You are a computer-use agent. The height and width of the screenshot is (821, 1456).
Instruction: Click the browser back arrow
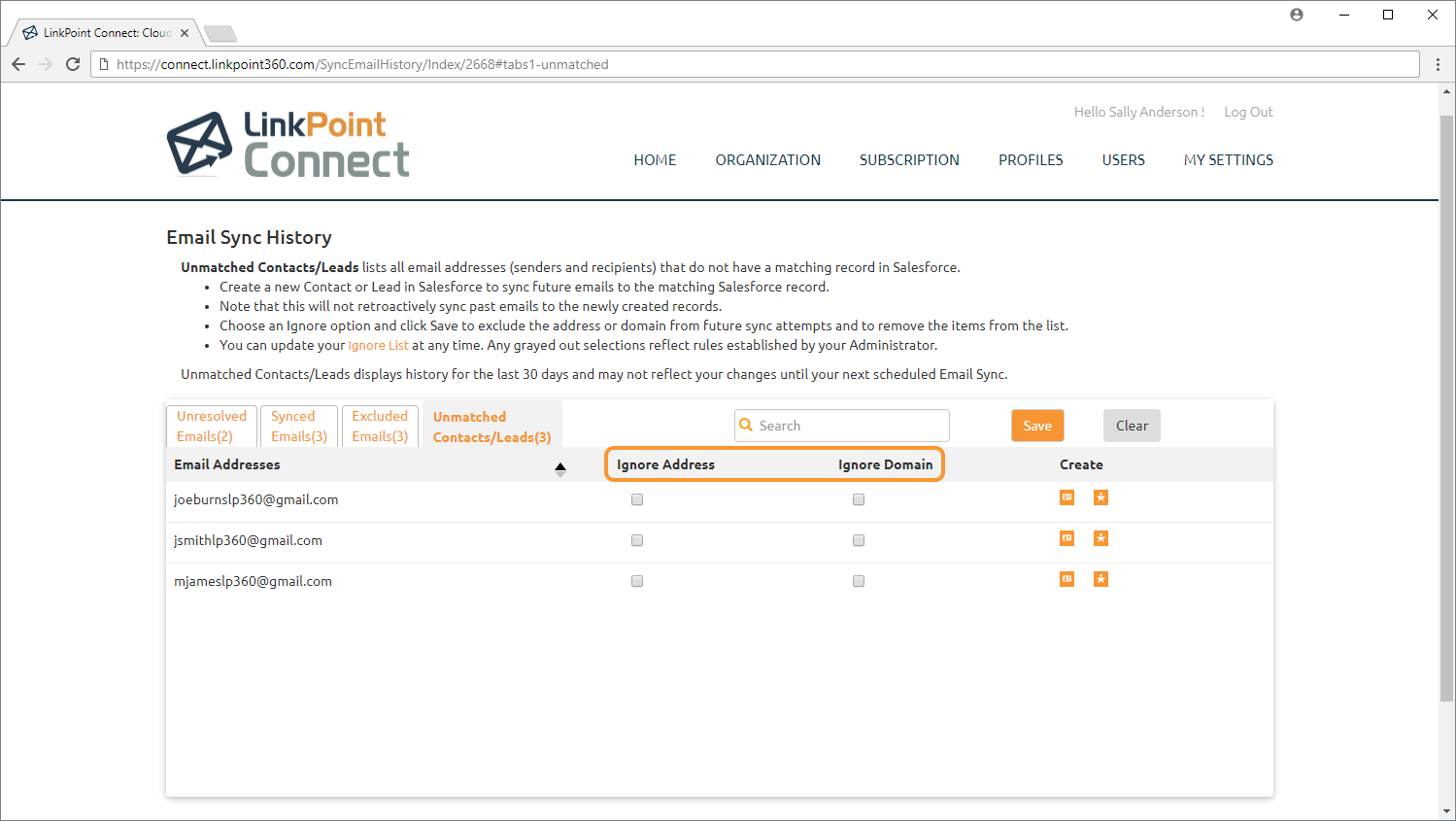click(x=18, y=64)
